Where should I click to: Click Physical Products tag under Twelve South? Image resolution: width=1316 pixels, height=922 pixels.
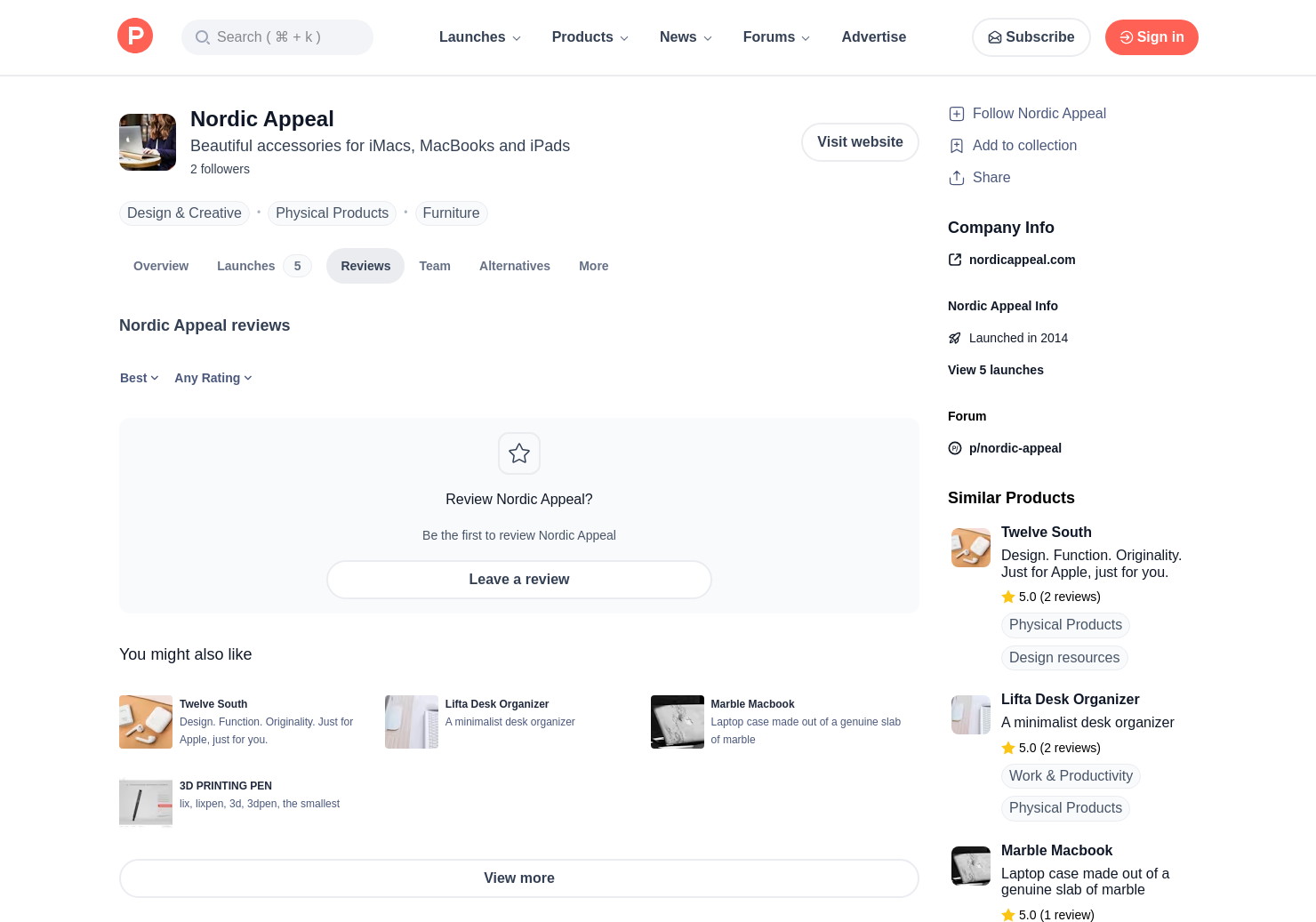tap(1065, 625)
